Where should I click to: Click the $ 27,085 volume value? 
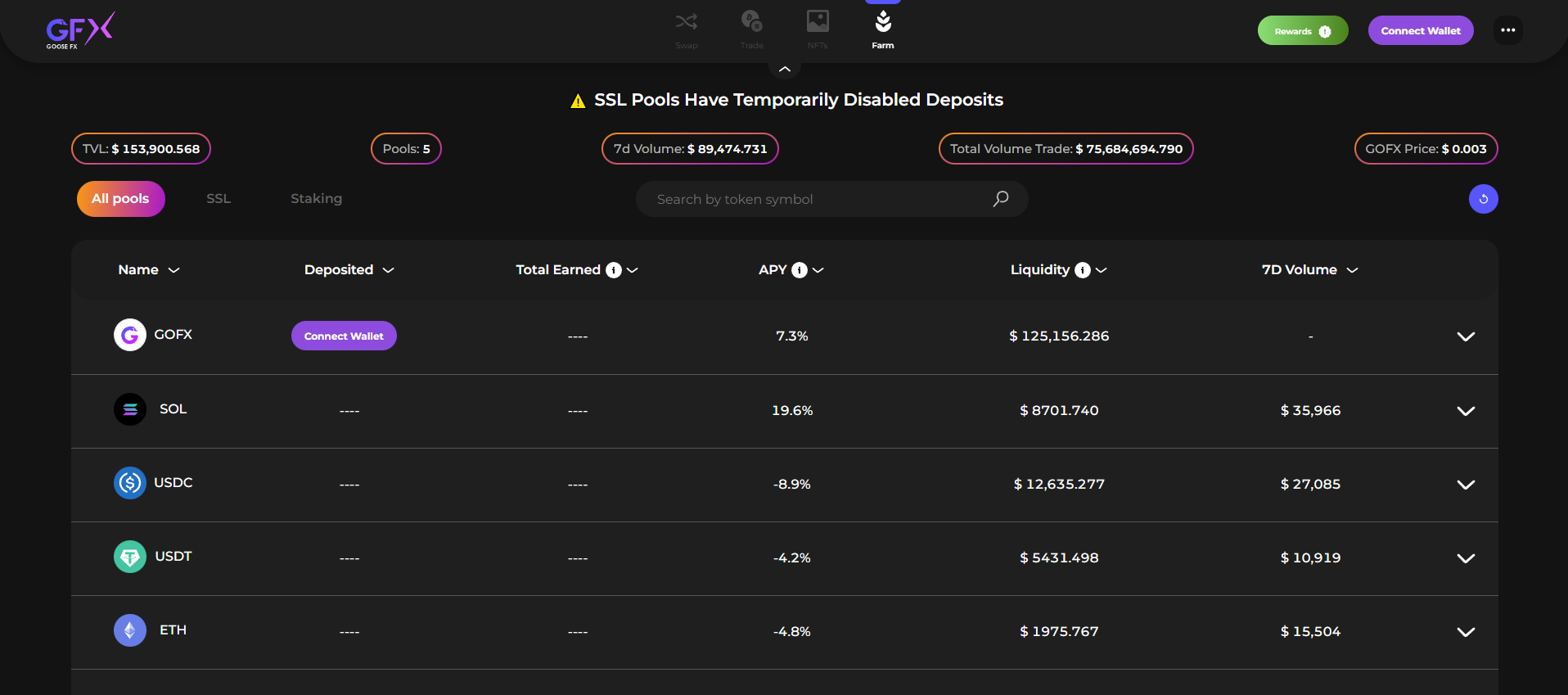[1310, 485]
